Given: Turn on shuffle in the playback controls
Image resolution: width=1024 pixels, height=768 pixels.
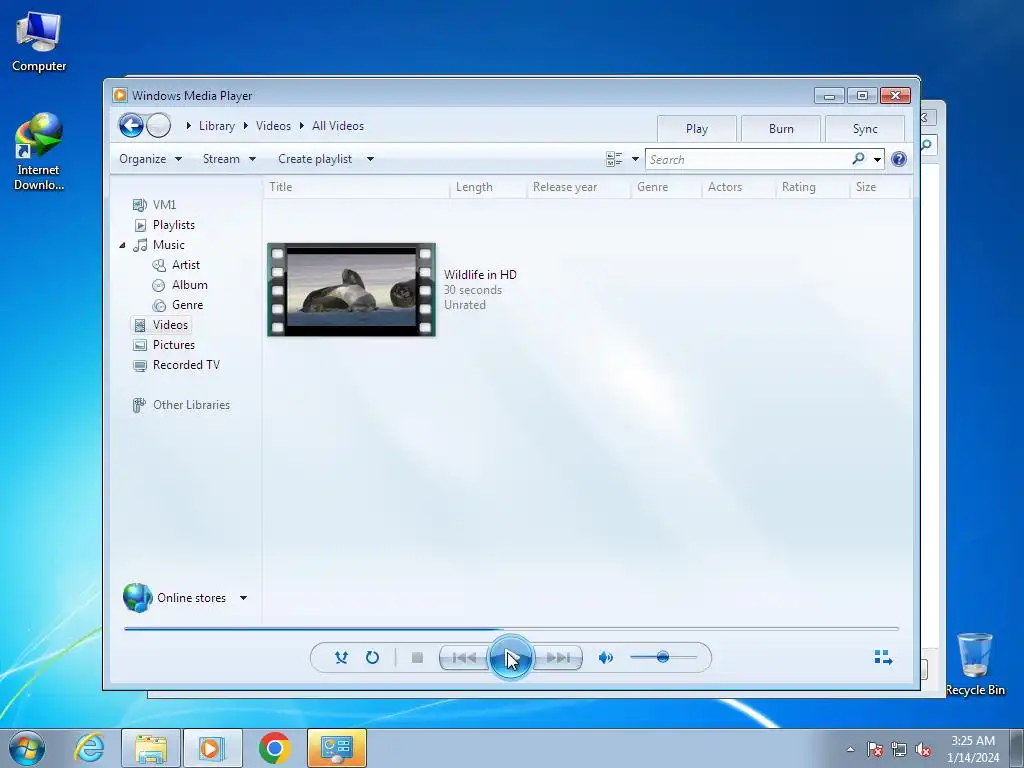Looking at the screenshot, I should click(x=341, y=658).
